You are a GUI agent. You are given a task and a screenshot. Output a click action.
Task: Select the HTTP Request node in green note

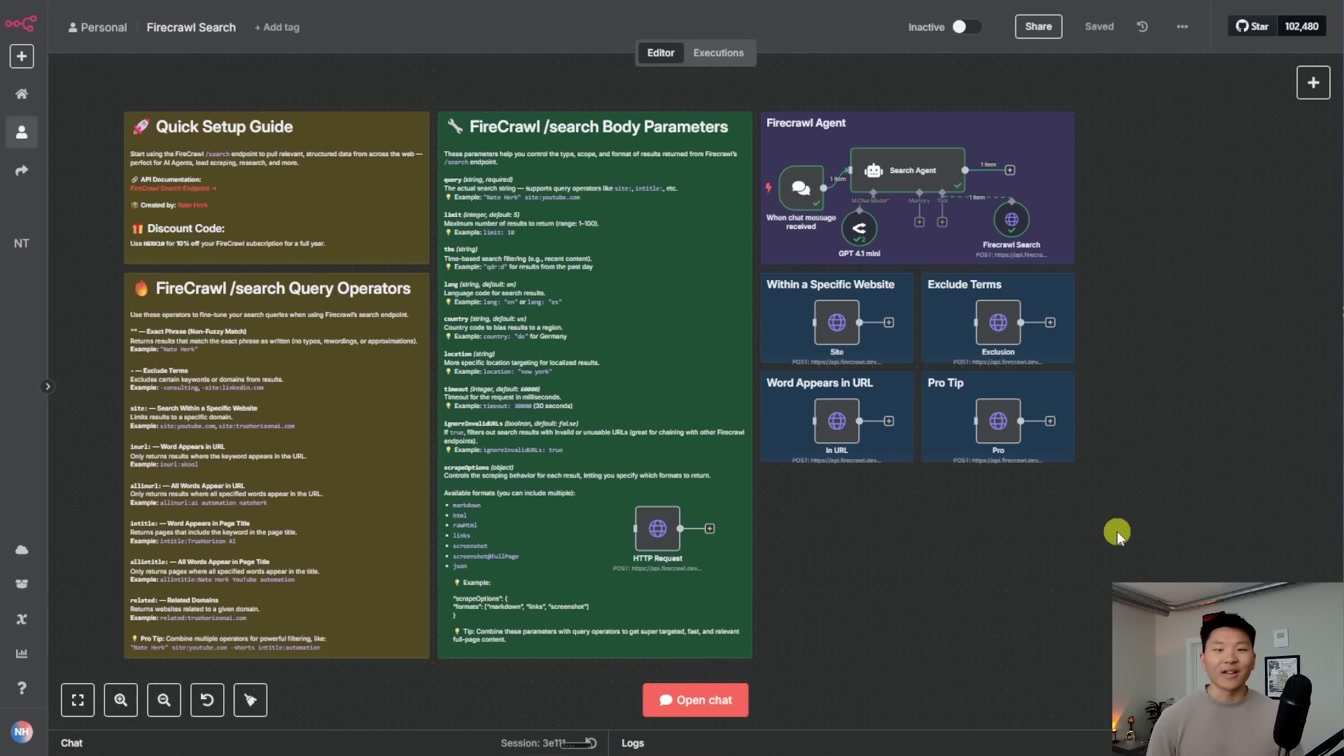(x=657, y=528)
